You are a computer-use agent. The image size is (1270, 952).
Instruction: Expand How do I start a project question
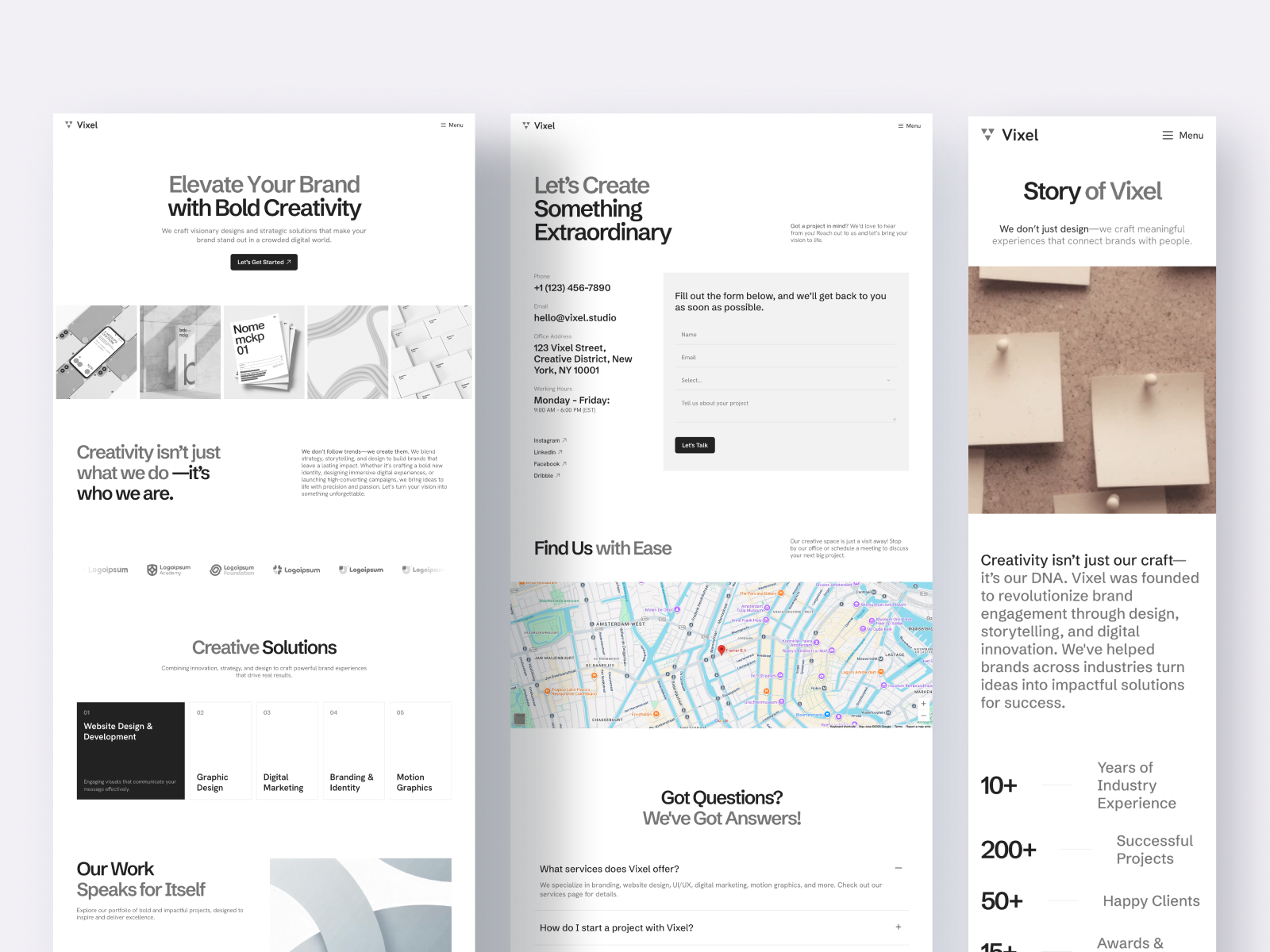(898, 927)
